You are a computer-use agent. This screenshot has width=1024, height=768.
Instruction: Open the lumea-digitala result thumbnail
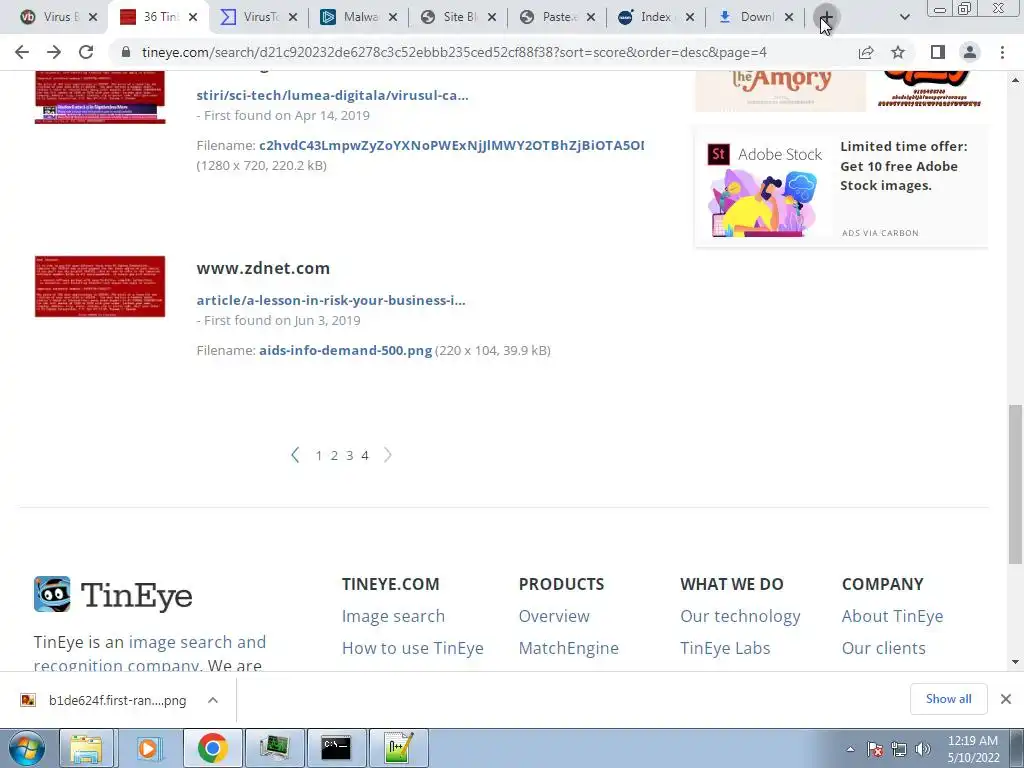click(100, 97)
